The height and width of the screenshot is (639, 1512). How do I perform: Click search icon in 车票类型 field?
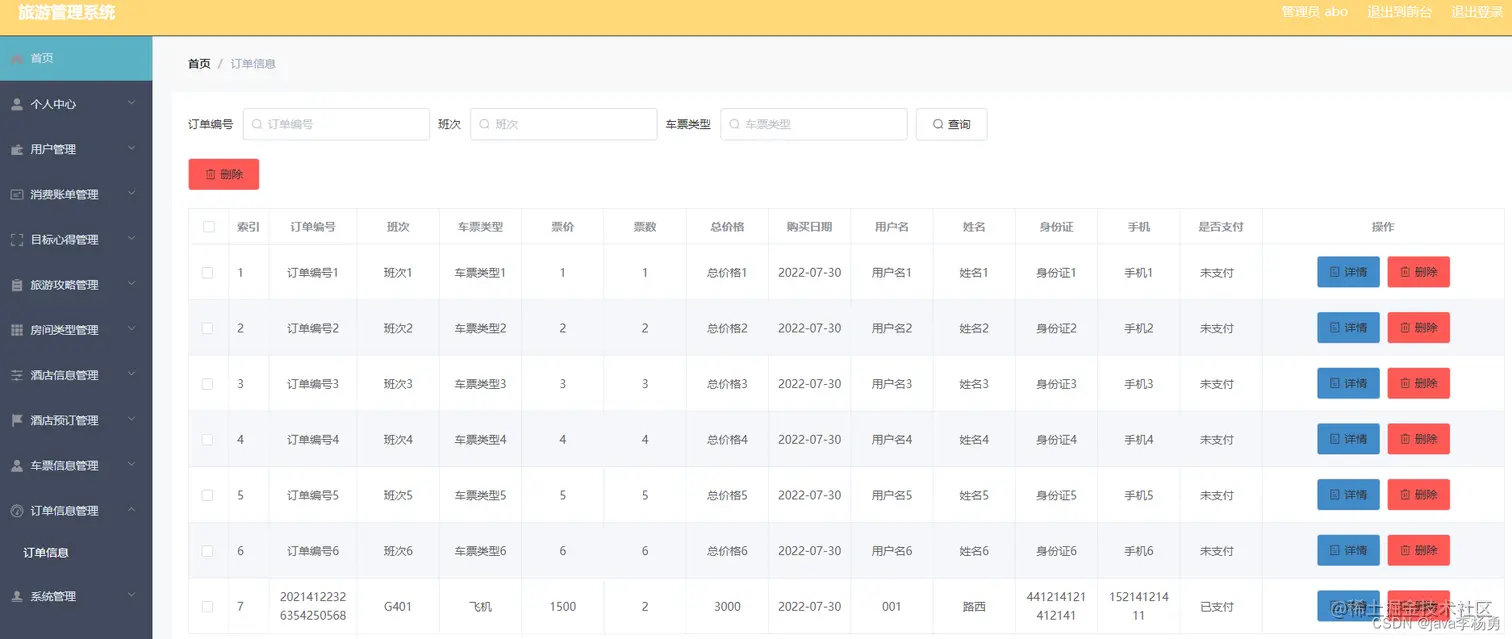[735, 125]
